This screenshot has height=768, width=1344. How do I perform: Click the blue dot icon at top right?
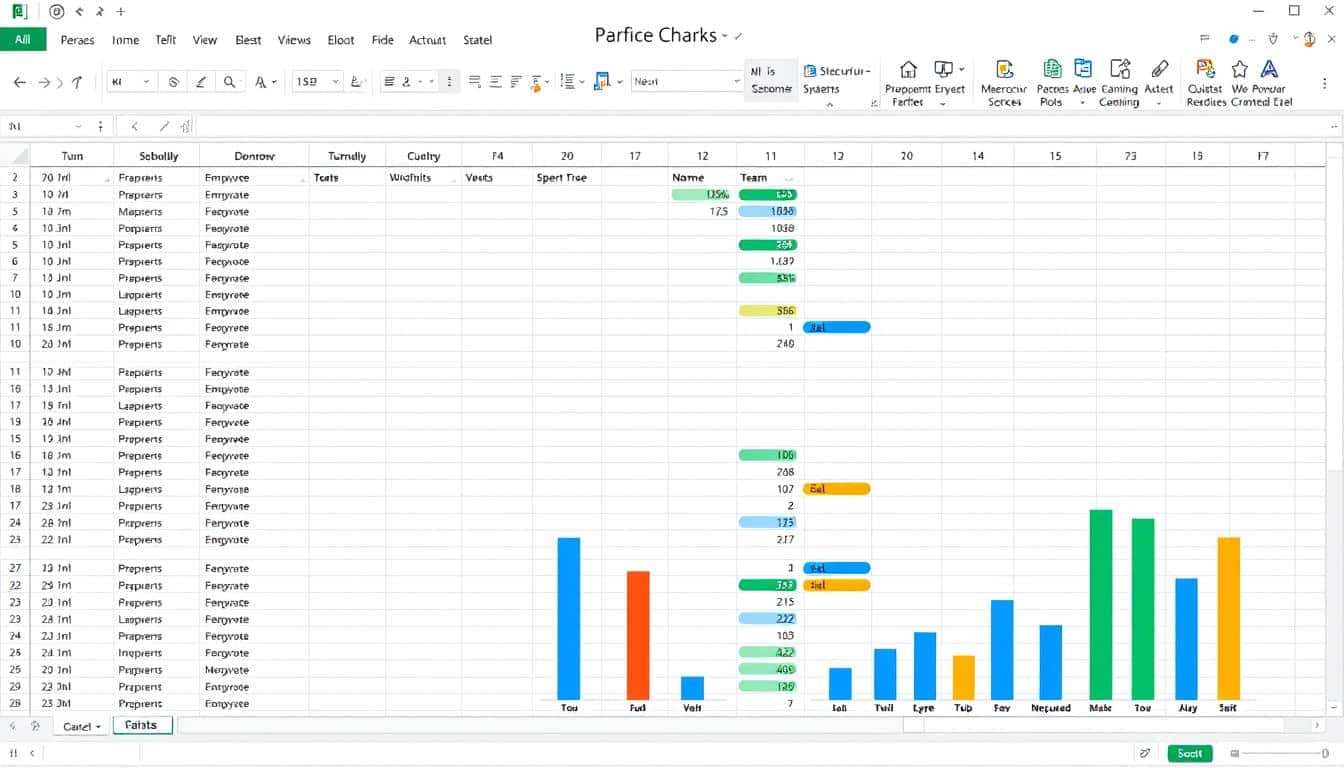pyautogui.click(x=1234, y=39)
